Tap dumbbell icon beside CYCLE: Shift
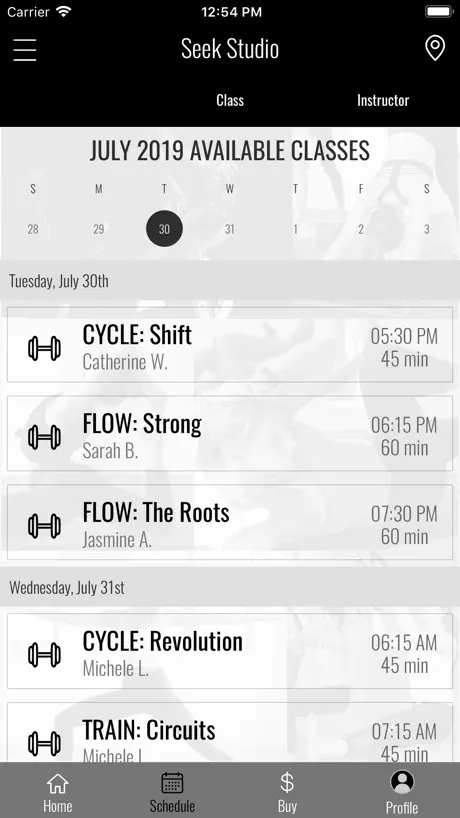The image size is (460, 818). pos(44,348)
